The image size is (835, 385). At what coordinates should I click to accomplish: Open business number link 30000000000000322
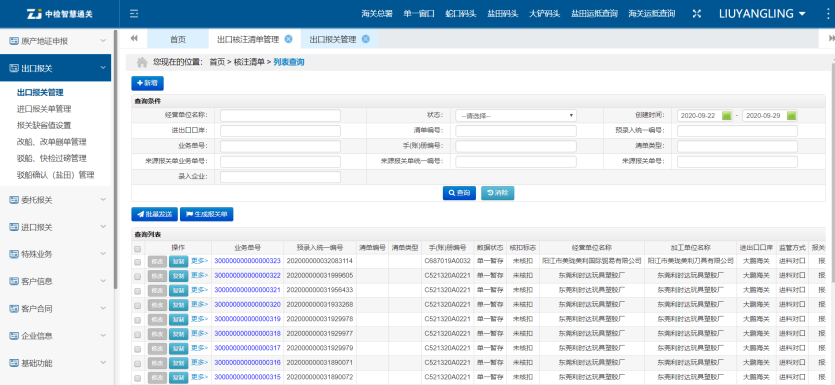pyautogui.click(x=247, y=275)
